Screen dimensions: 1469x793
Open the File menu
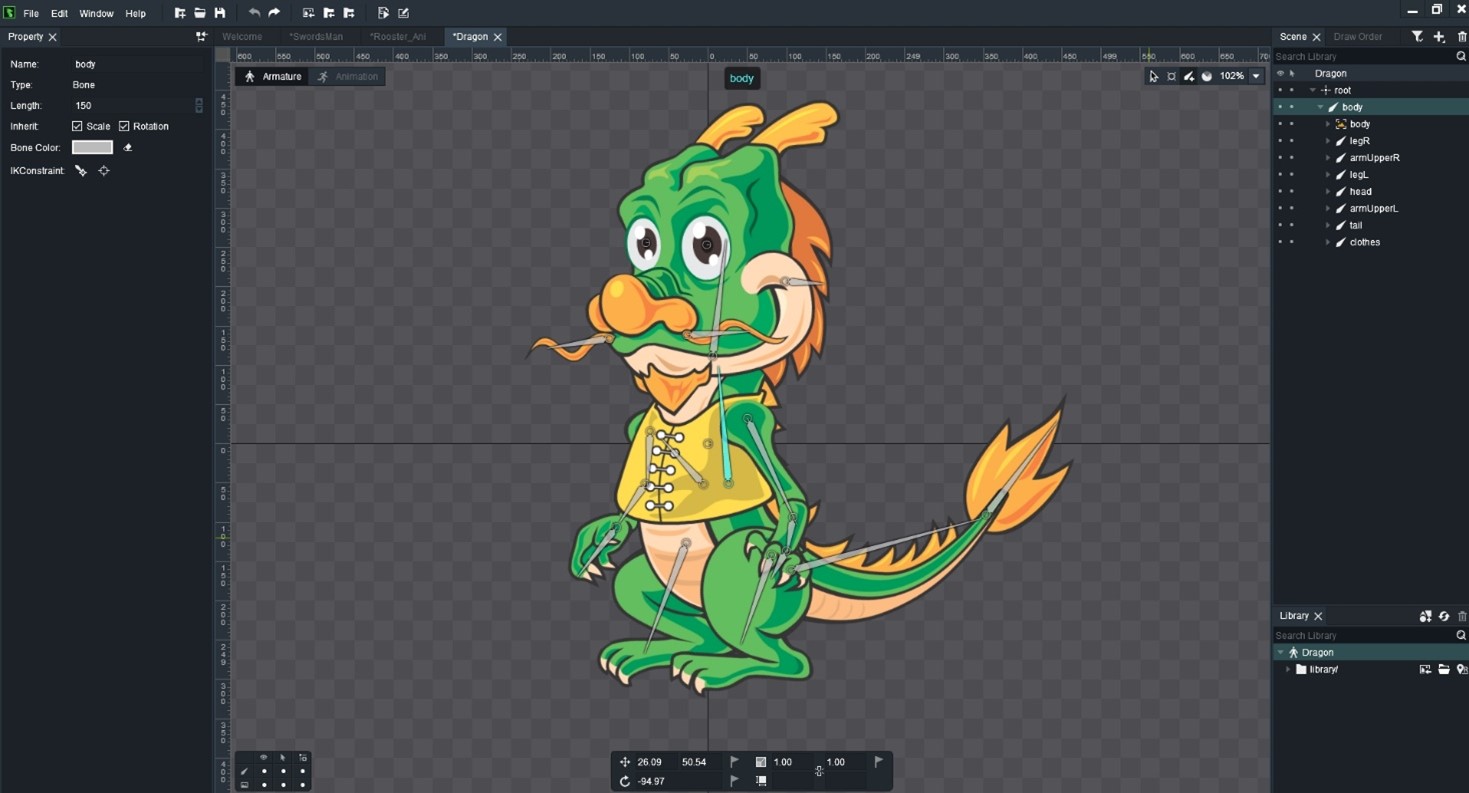pyautogui.click(x=31, y=14)
